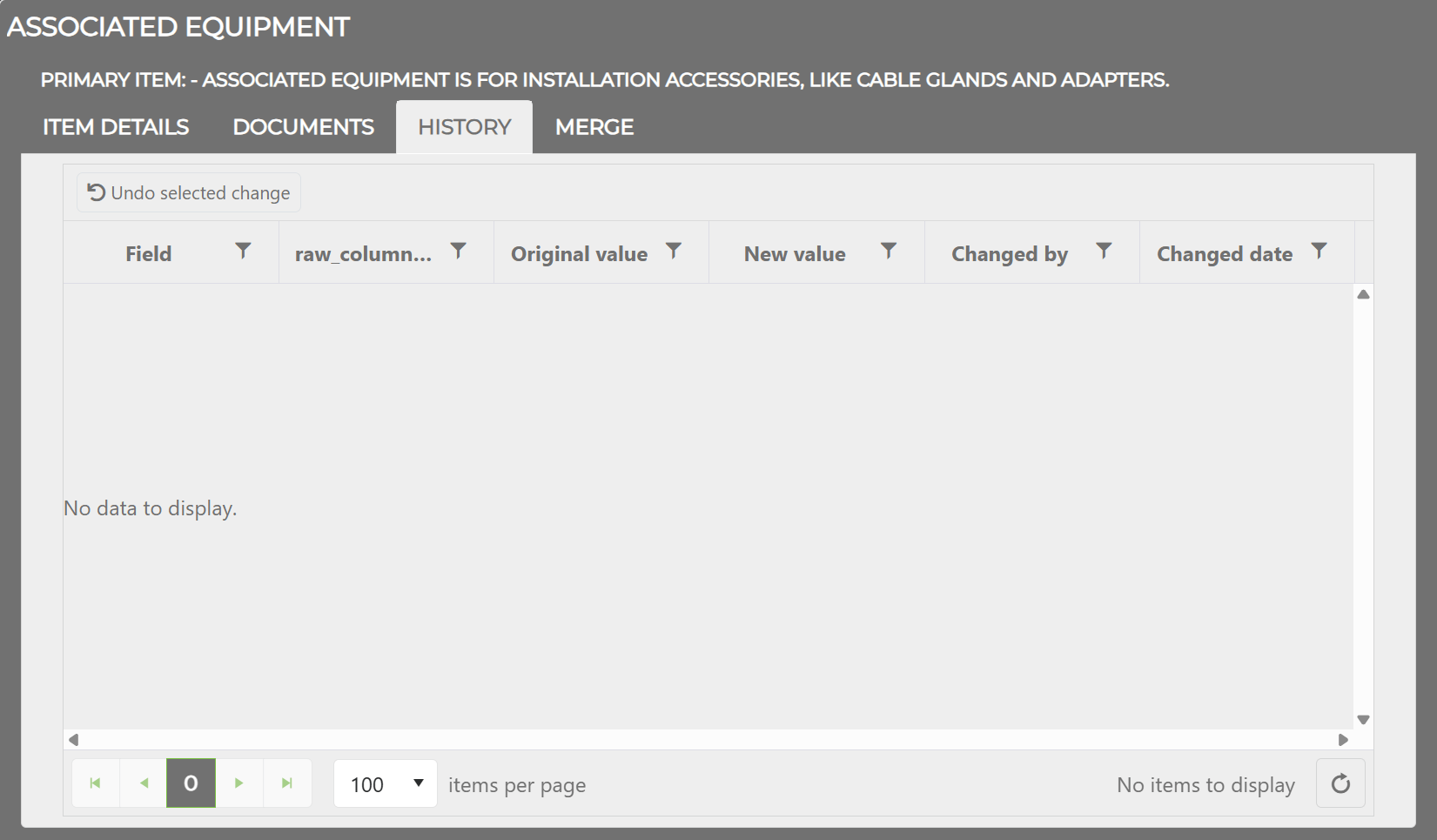
Task: Go to next page arrow
Action: pyautogui.click(x=239, y=783)
